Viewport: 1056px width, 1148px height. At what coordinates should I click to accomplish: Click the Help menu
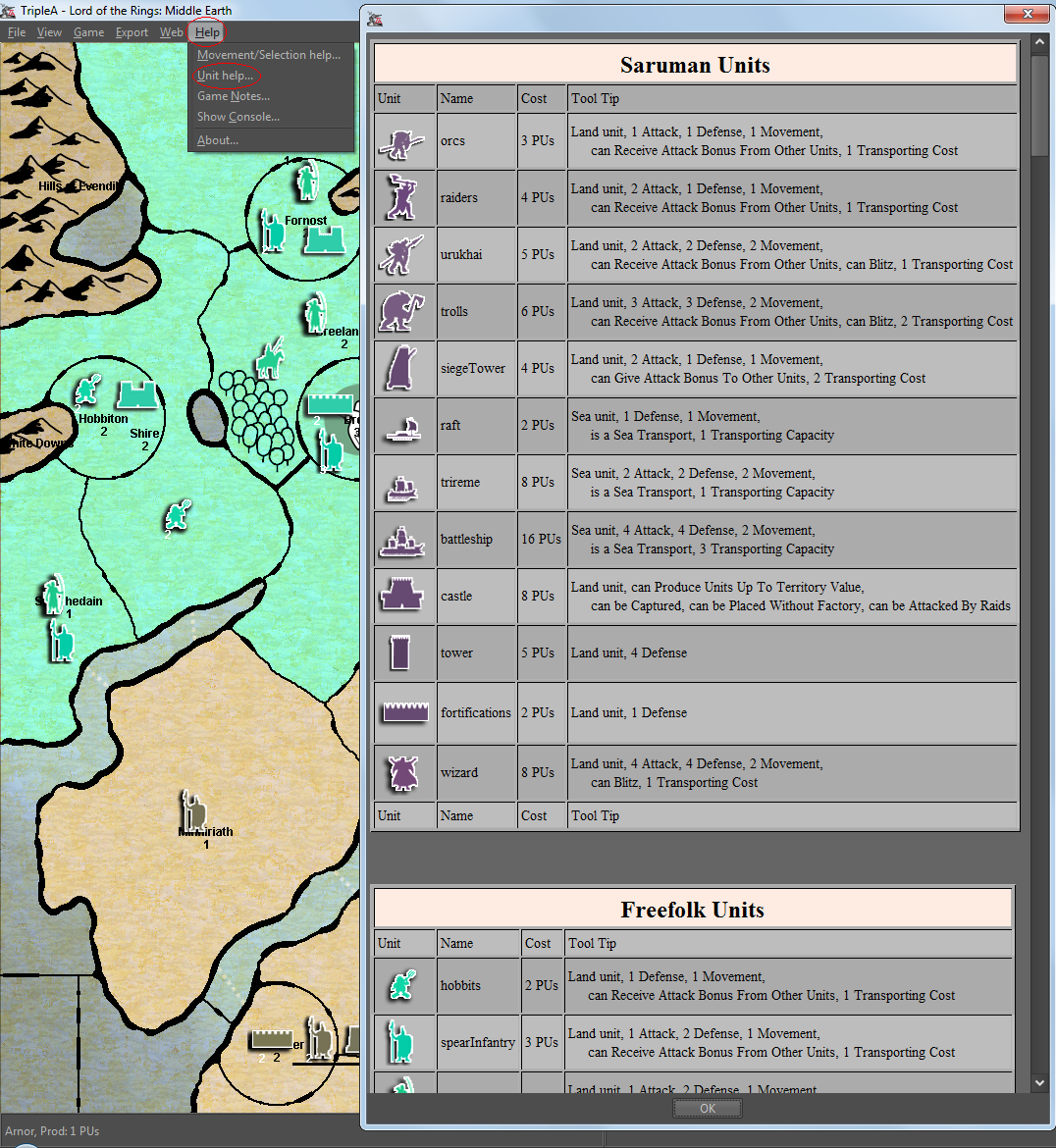(207, 32)
